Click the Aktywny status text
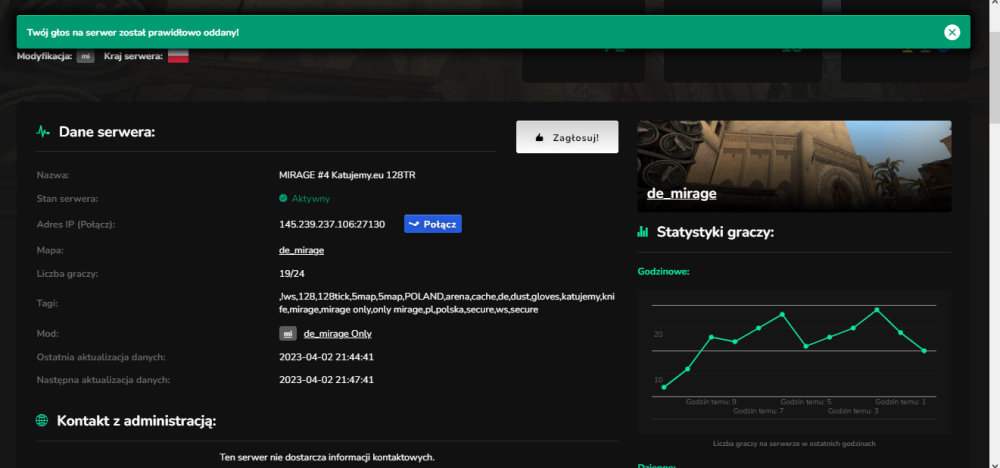This screenshot has height=468, width=1000. click(x=311, y=199)
